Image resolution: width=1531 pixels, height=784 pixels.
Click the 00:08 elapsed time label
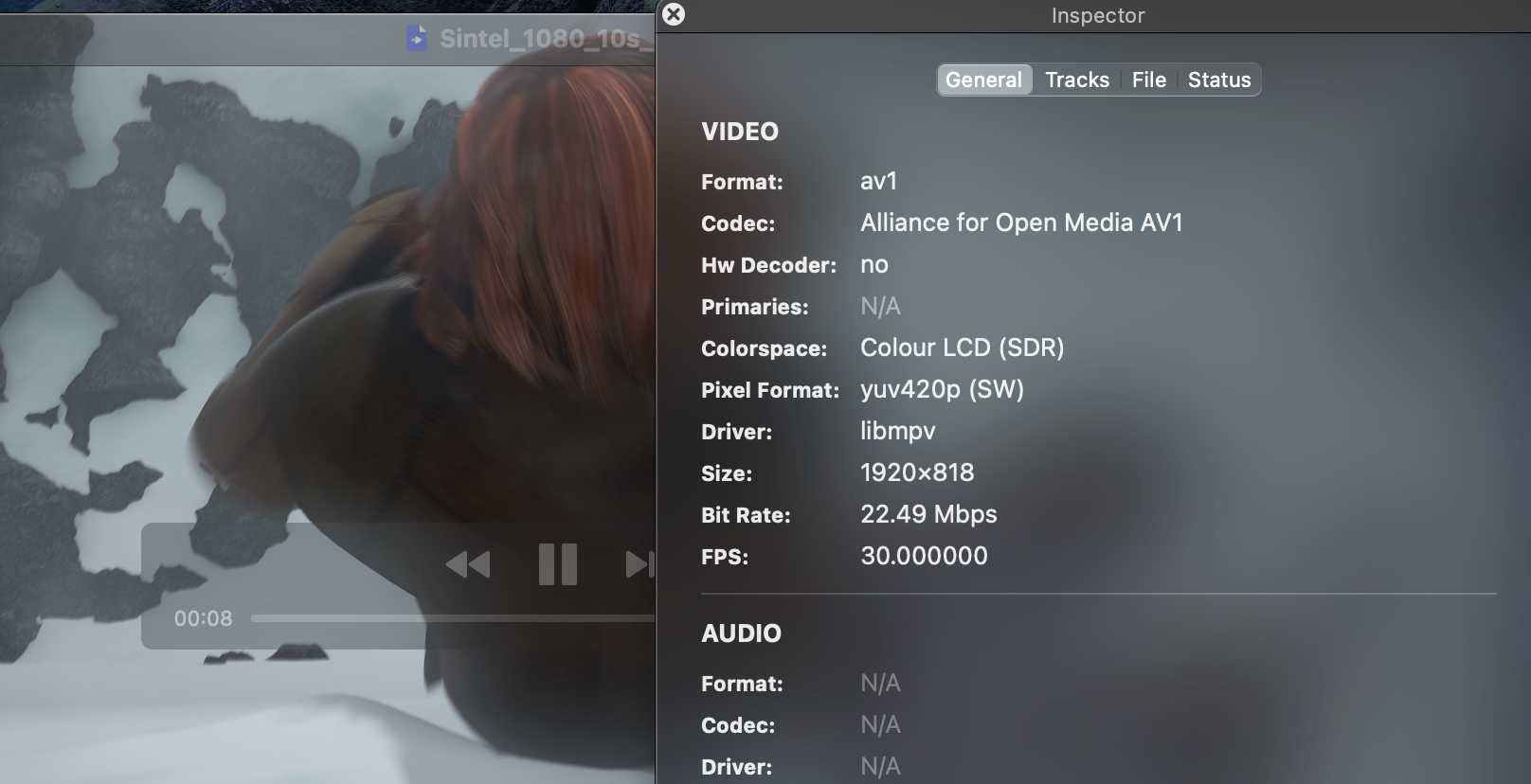pos(203,618)
